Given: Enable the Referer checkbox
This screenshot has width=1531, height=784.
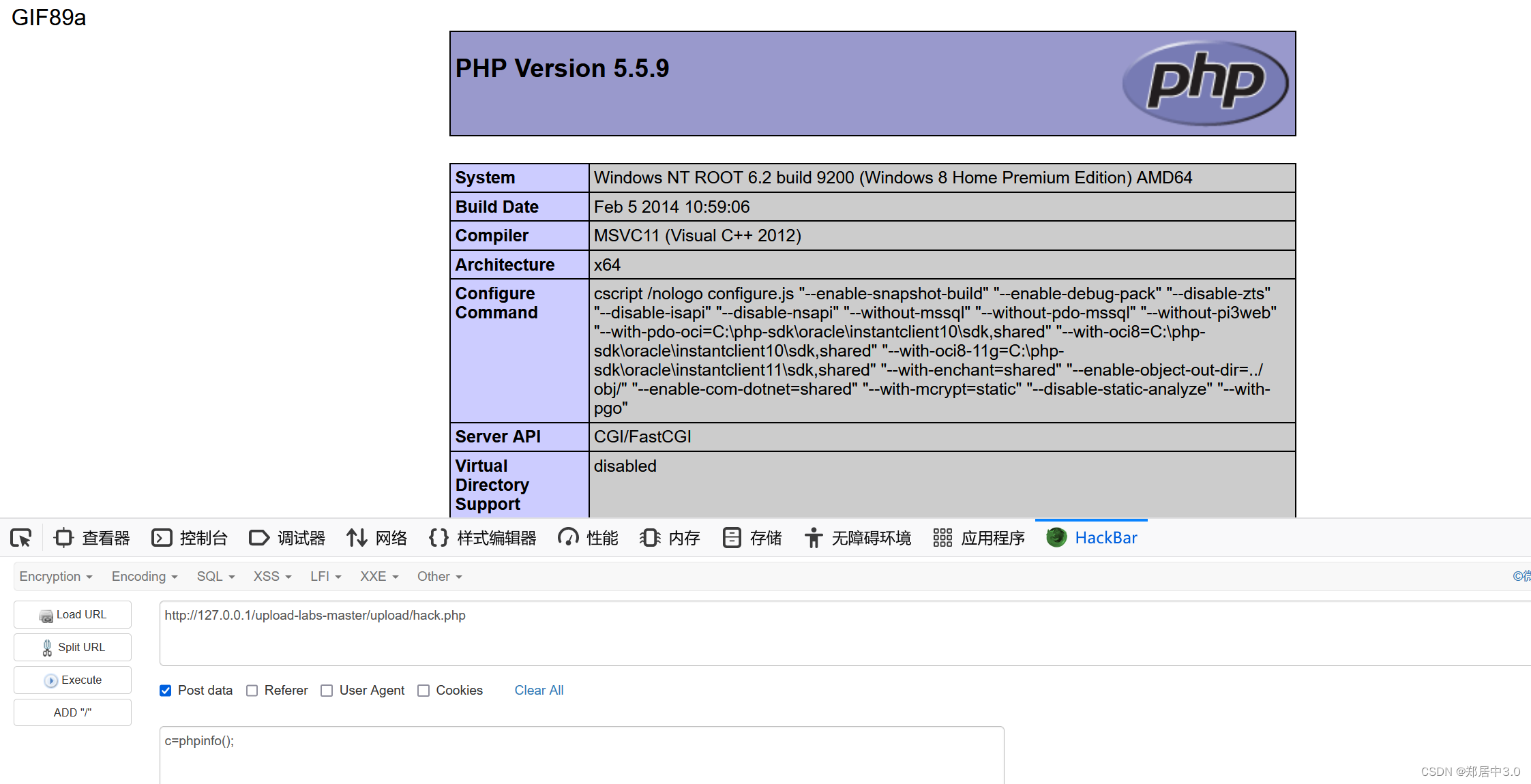Looking at the screenshot, I should coord(252,691).
